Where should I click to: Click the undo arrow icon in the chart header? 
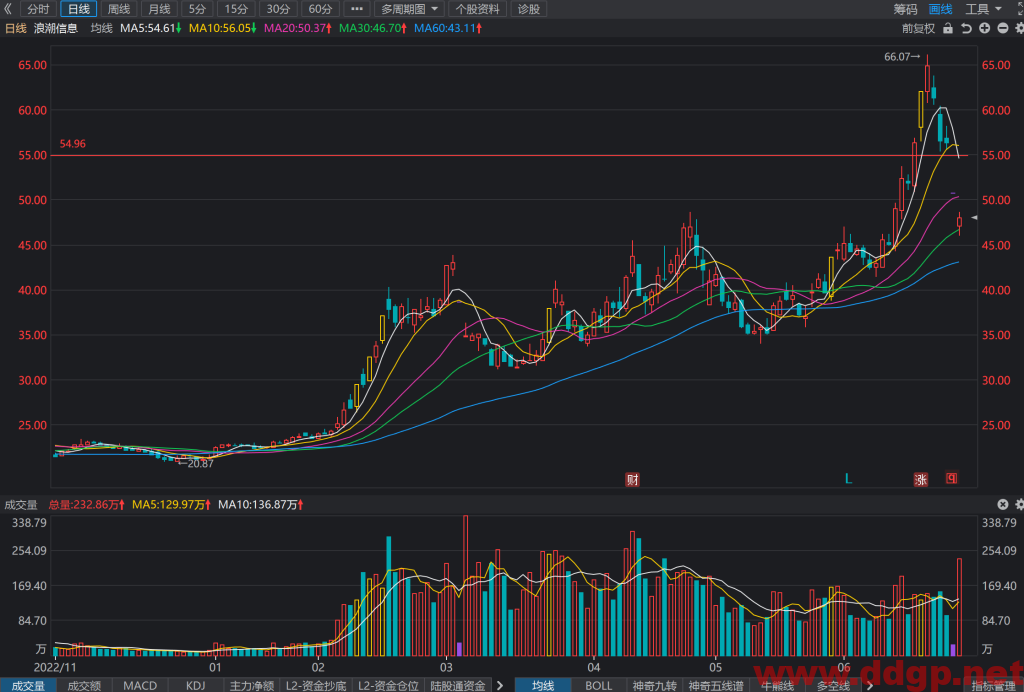(966, 29)
